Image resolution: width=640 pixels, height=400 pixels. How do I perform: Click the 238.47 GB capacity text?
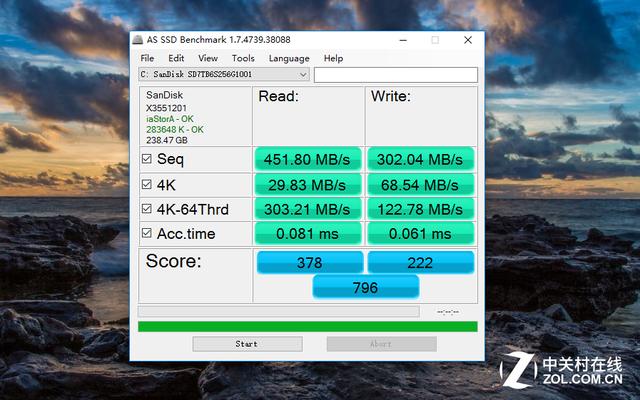click(x=167, y=140)
